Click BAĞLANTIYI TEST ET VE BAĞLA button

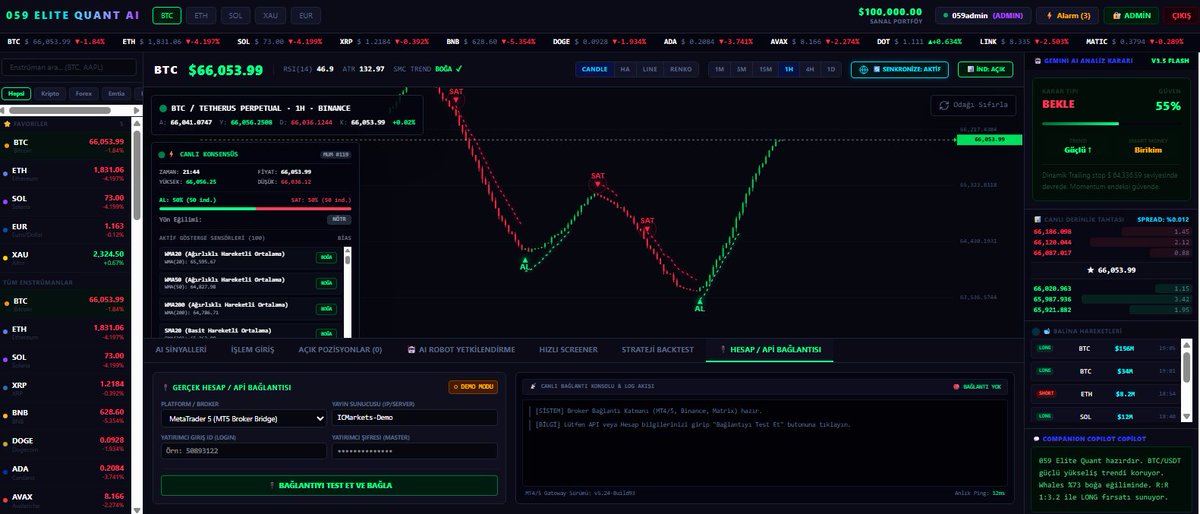tap(329, 485)
